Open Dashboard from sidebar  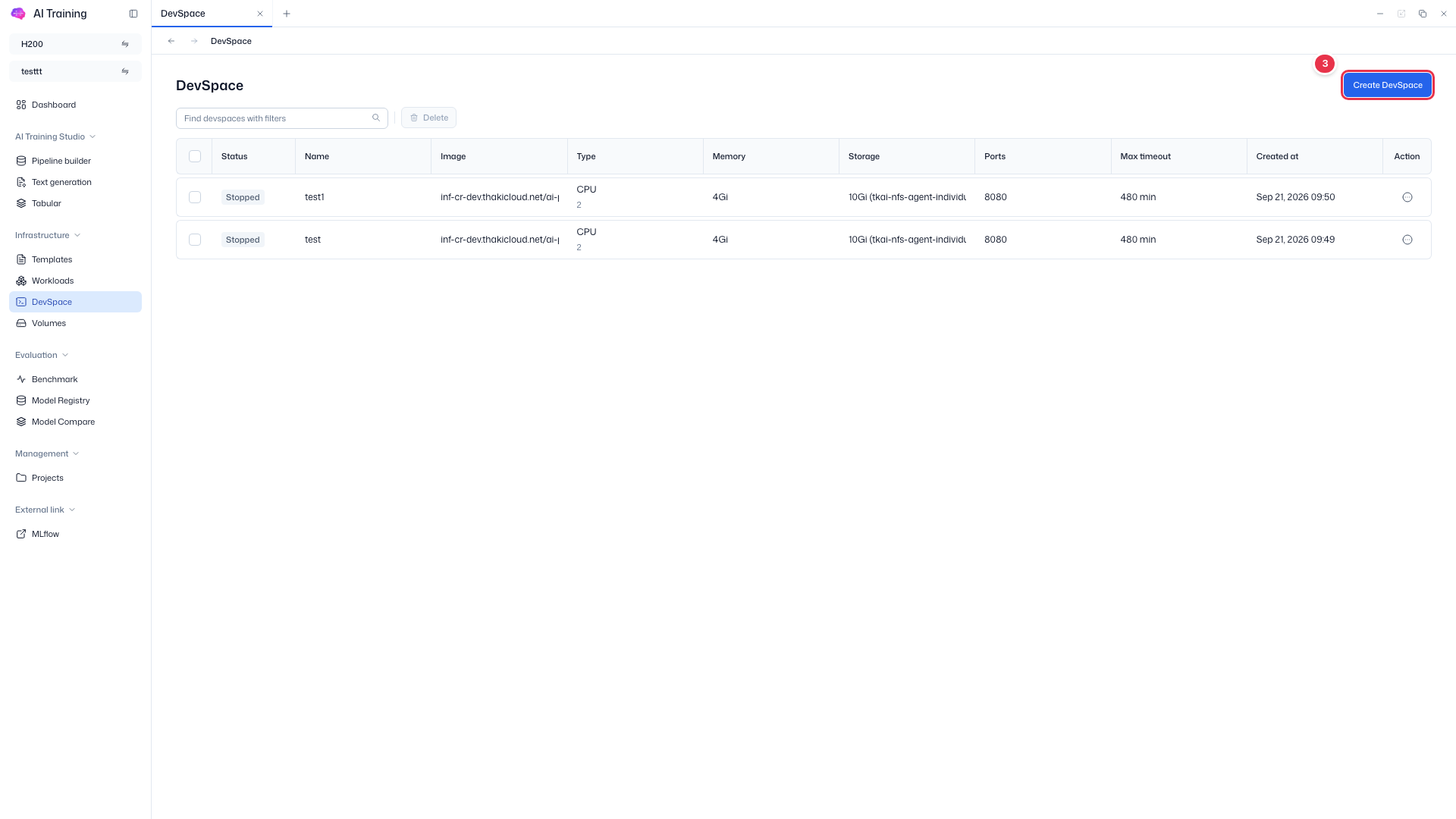75,105
